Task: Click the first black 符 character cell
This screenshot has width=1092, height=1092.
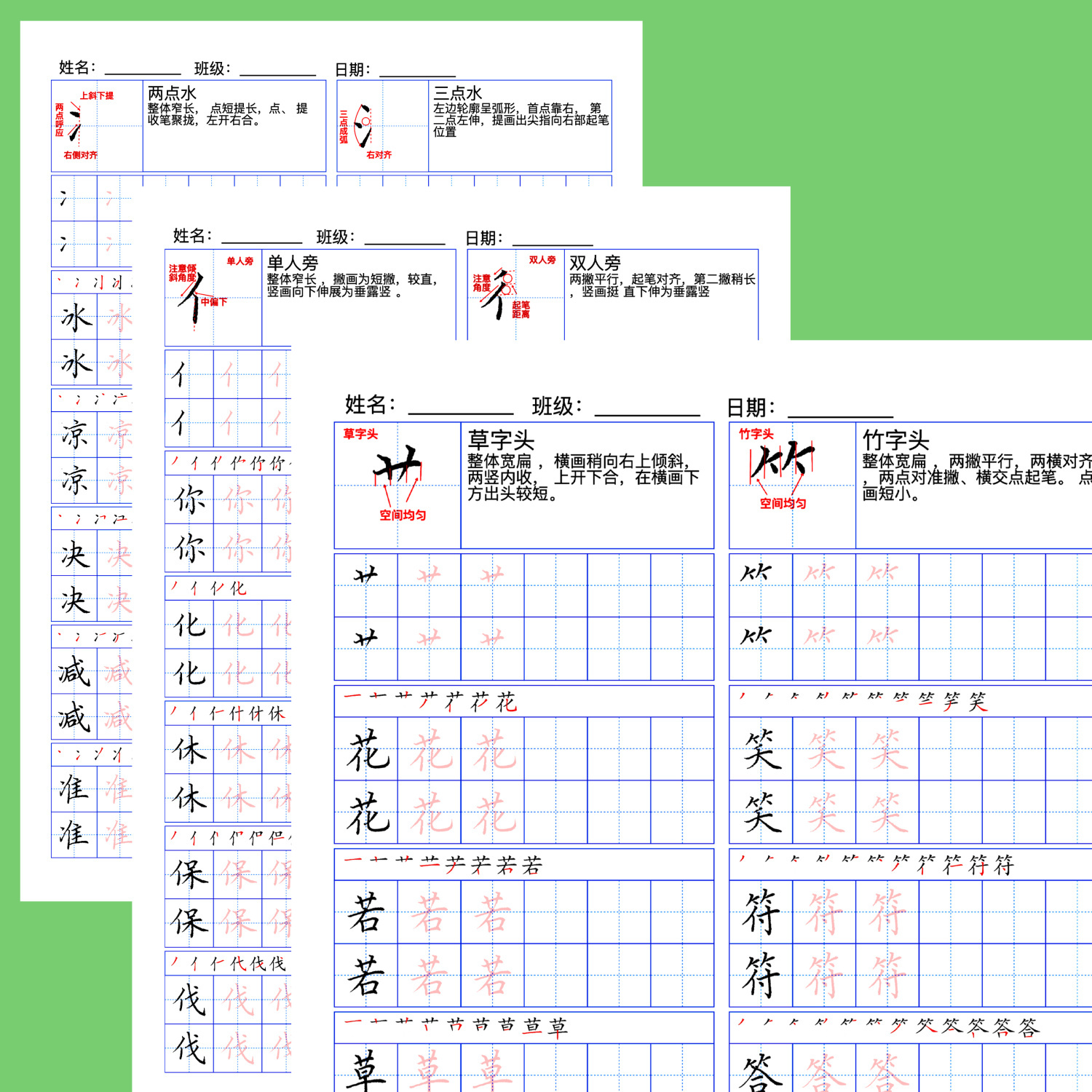Action: pyautogui.click(x=761, y=912)
